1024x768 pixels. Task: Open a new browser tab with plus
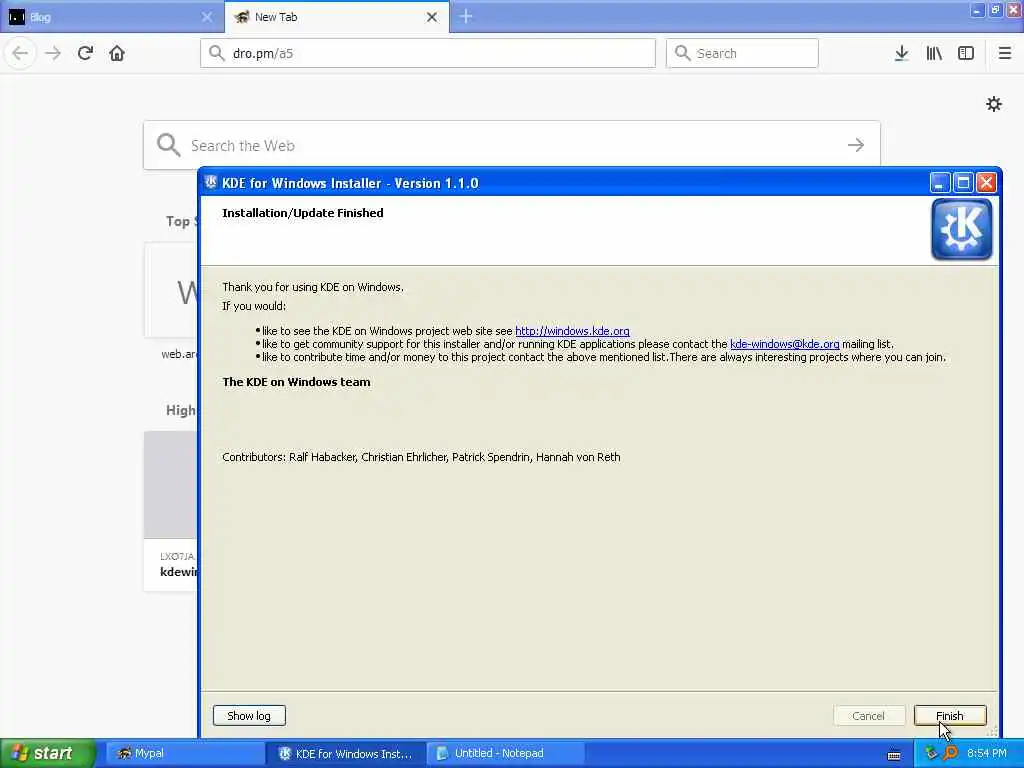point(466,16)
